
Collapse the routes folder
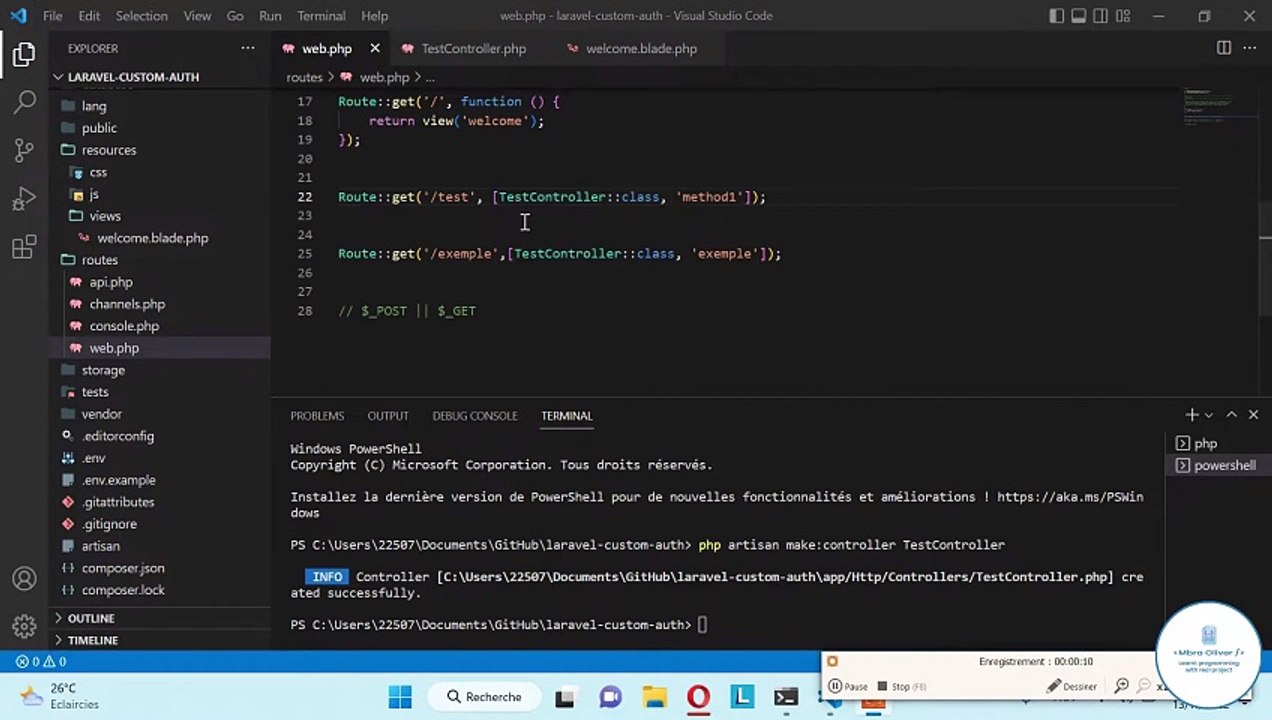click(x=160, y=260)
